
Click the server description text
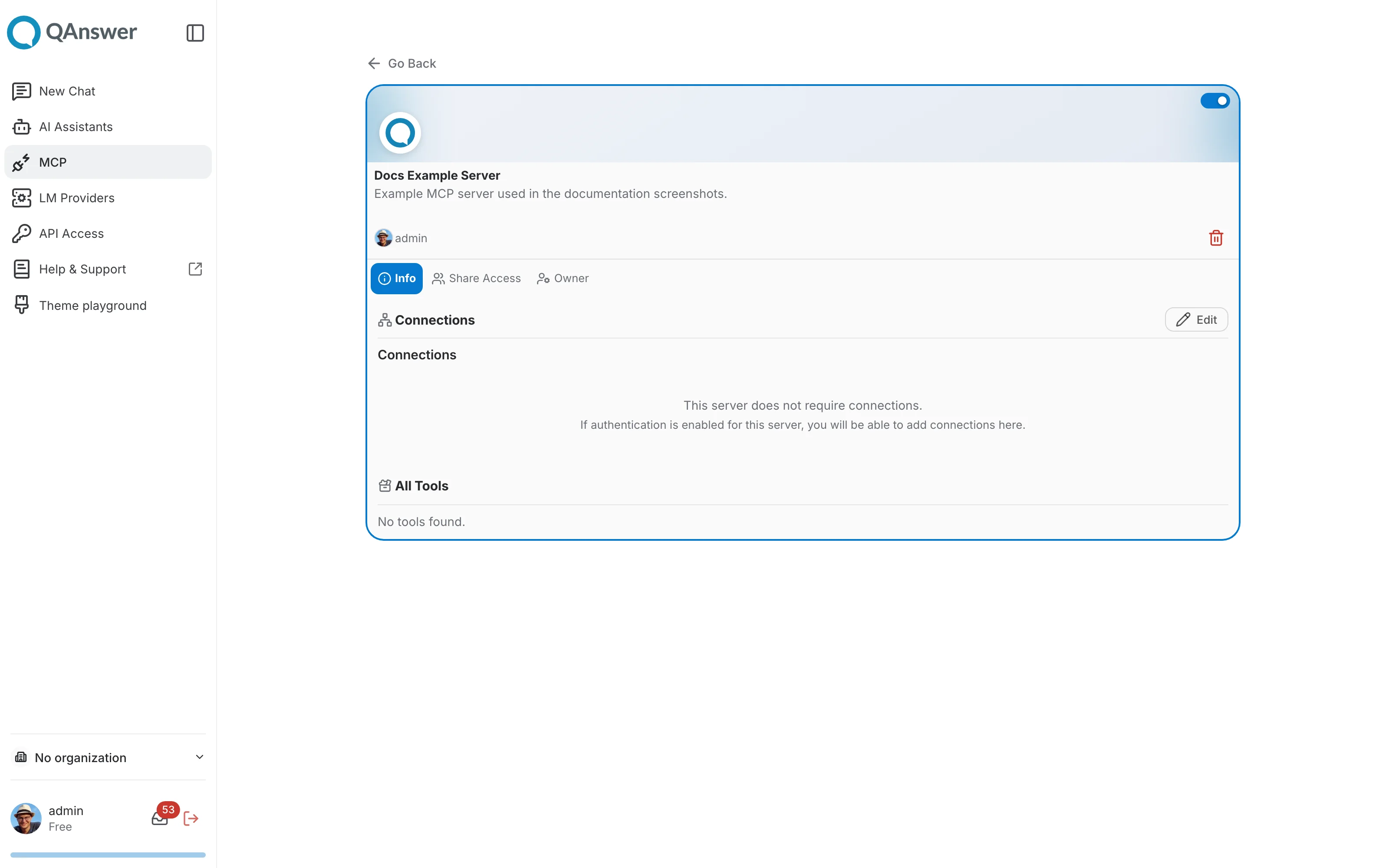click(x=550, y=194)
